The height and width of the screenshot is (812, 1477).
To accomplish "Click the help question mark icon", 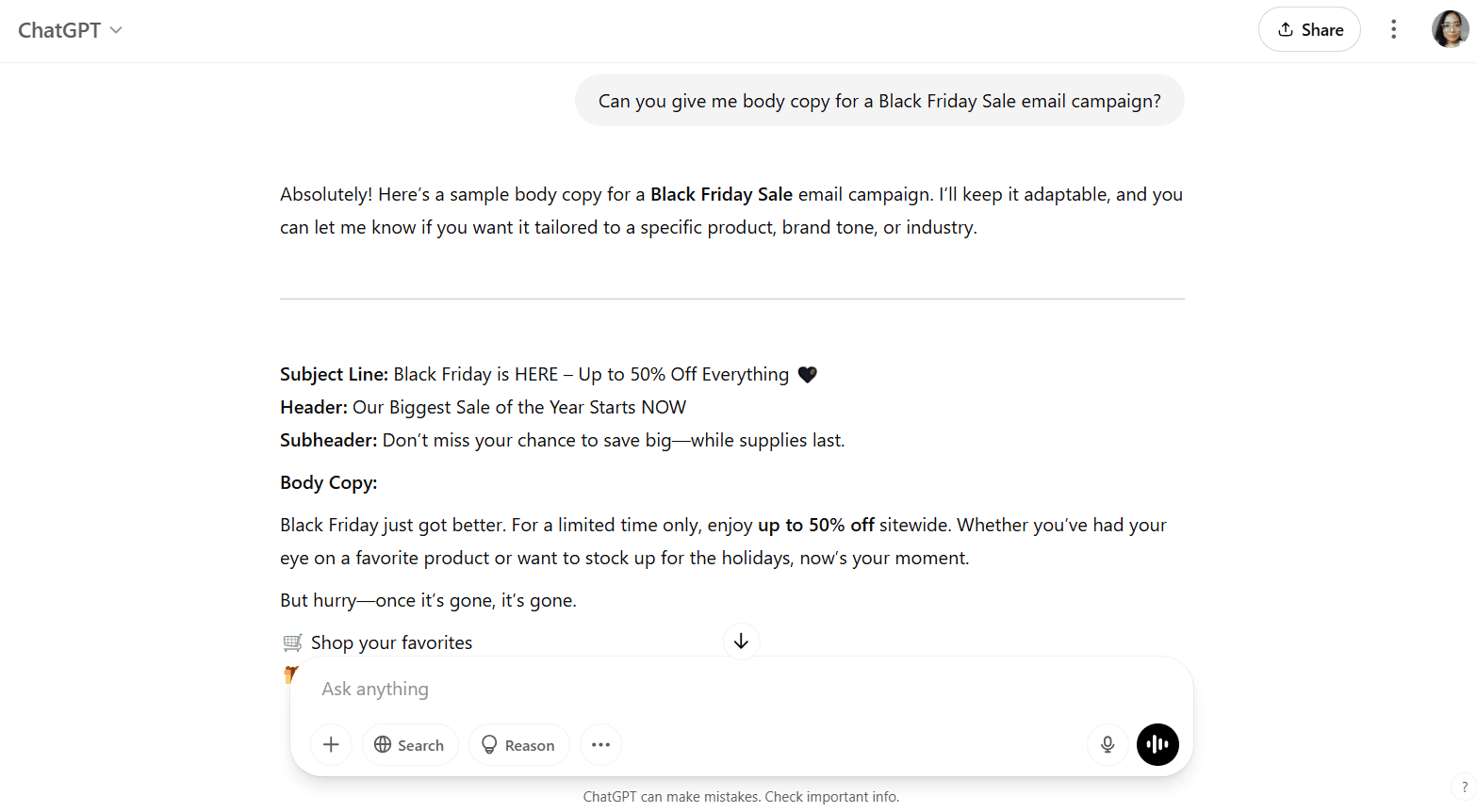I will click(1464, 786).
